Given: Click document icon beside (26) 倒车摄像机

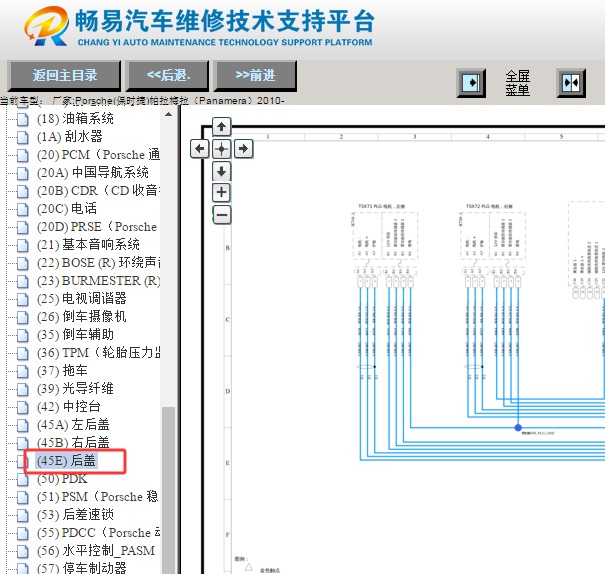Looking at the screenshot, I should click(x=23, y=317).
